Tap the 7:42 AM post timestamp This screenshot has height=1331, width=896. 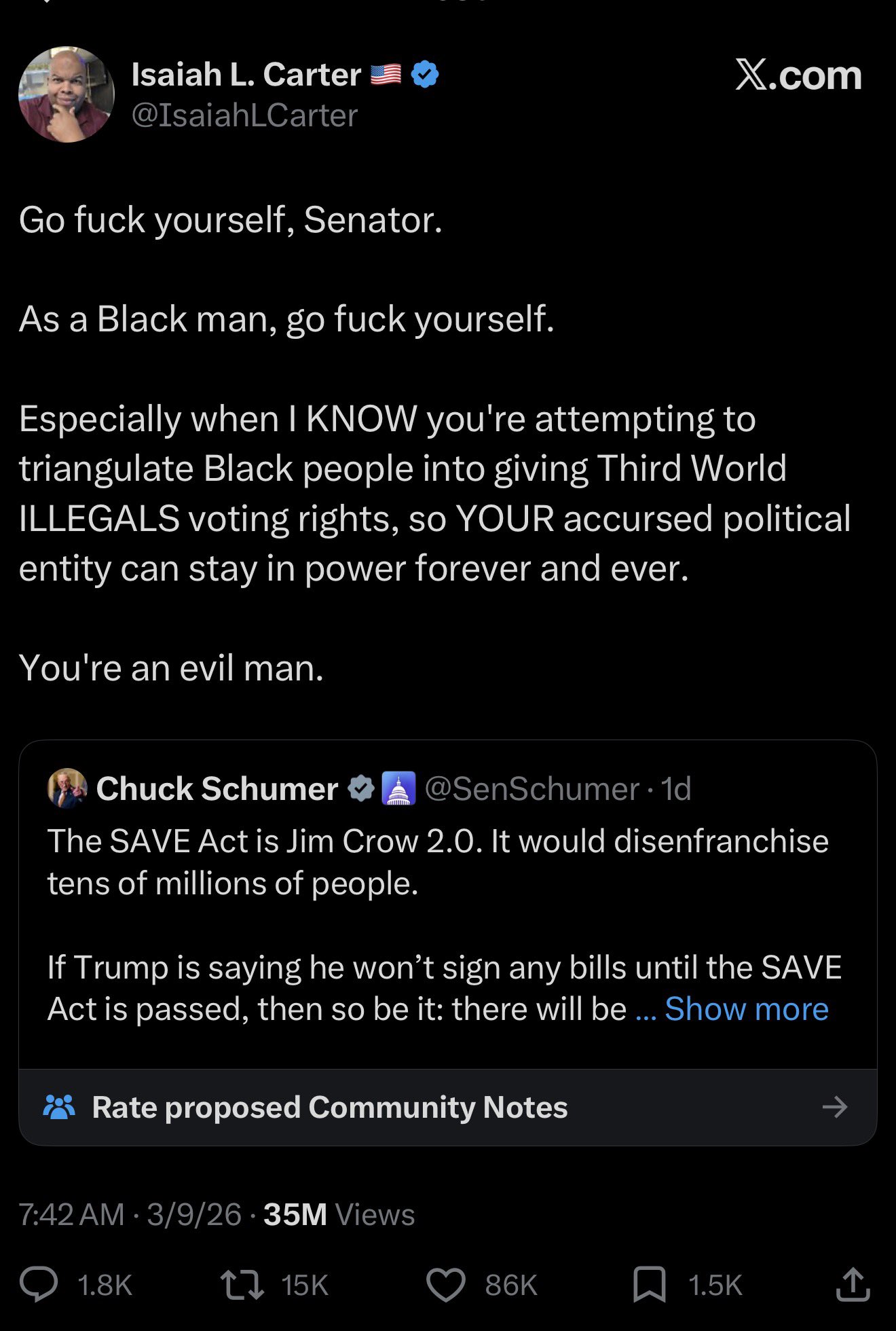pyautogui.click(x=71, y=1214)
